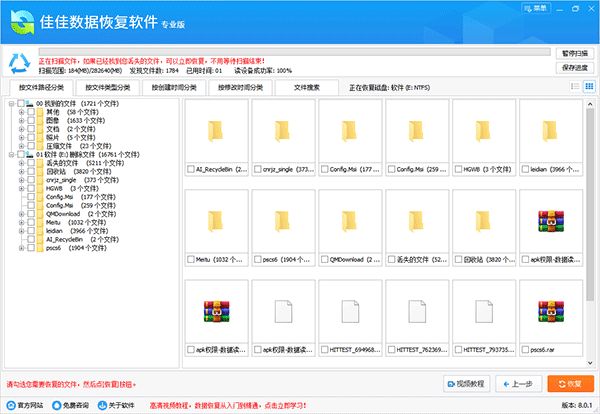The height and width of the screenshot is (414, 600).
Task: Select Meitu (1032个文件) in the tree
Action: (x=76, y=222)
